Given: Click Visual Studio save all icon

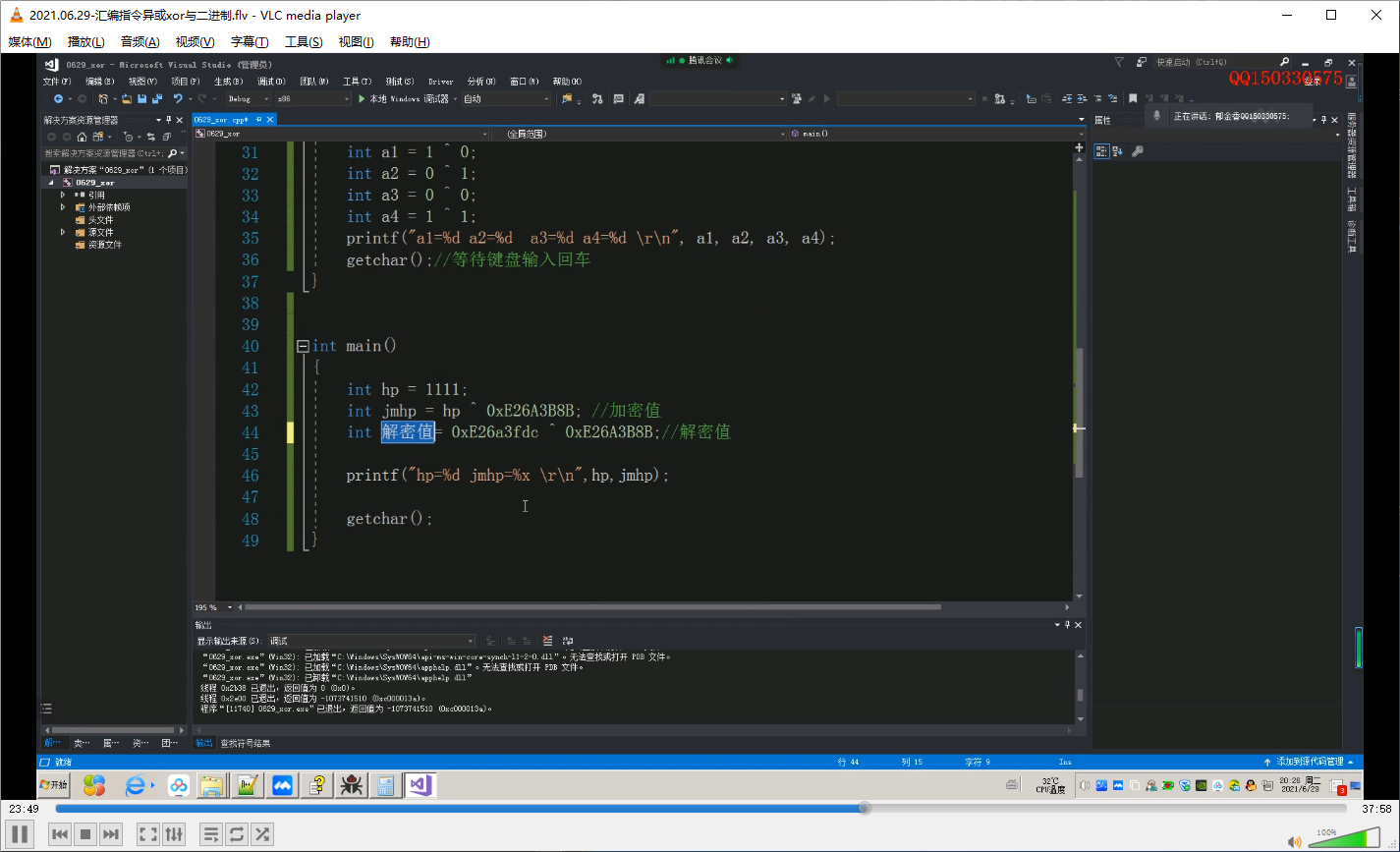Looking at the screenshot, I should [157, 99].
